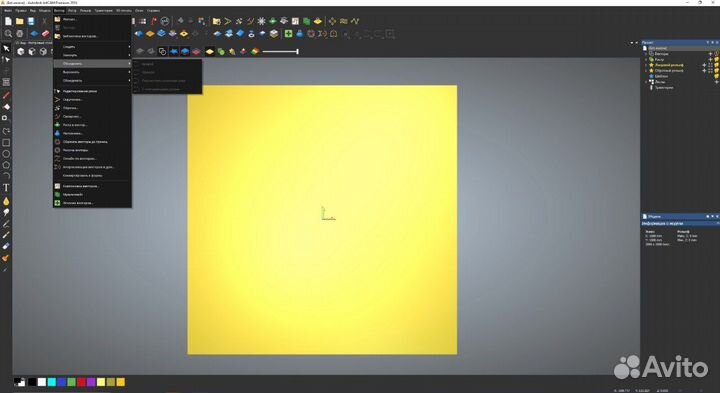This screenshot has height=393, width=720.
Task: Select the Rectangle drawing tool
Action: 6,143
